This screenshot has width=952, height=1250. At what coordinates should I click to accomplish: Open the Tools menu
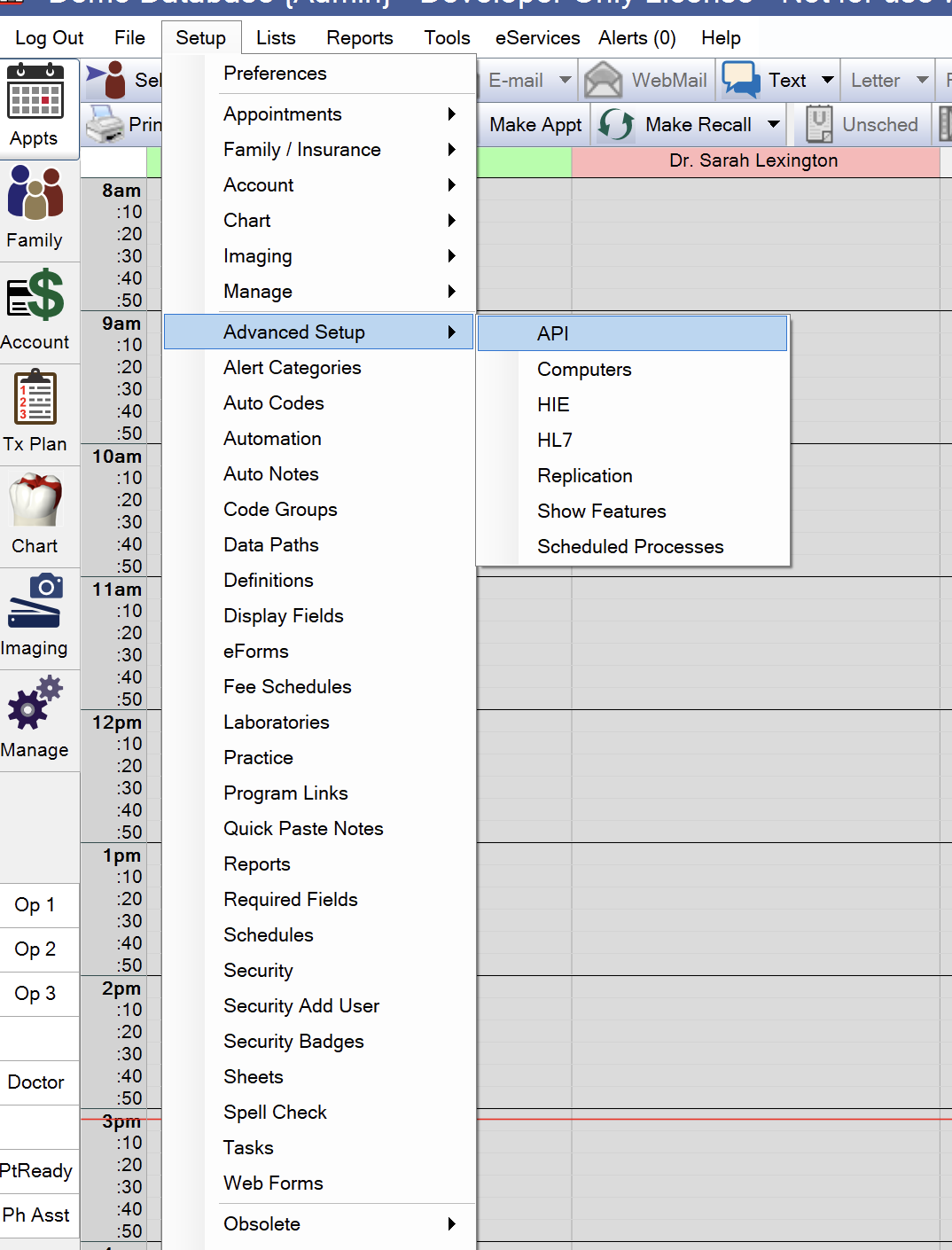tap(447, 38)
